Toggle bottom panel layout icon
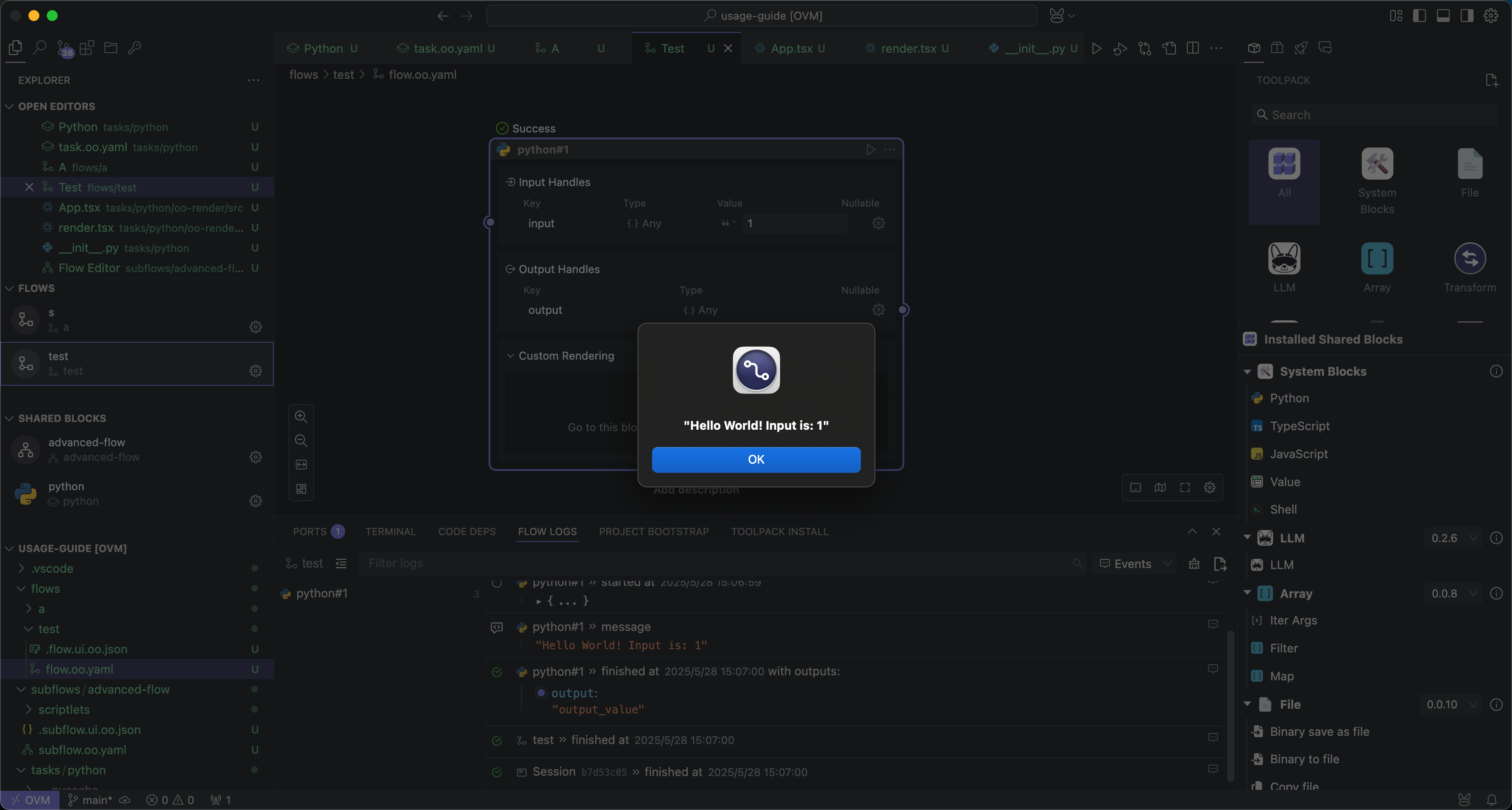The image size is (1512, 810). [1443, 16]
